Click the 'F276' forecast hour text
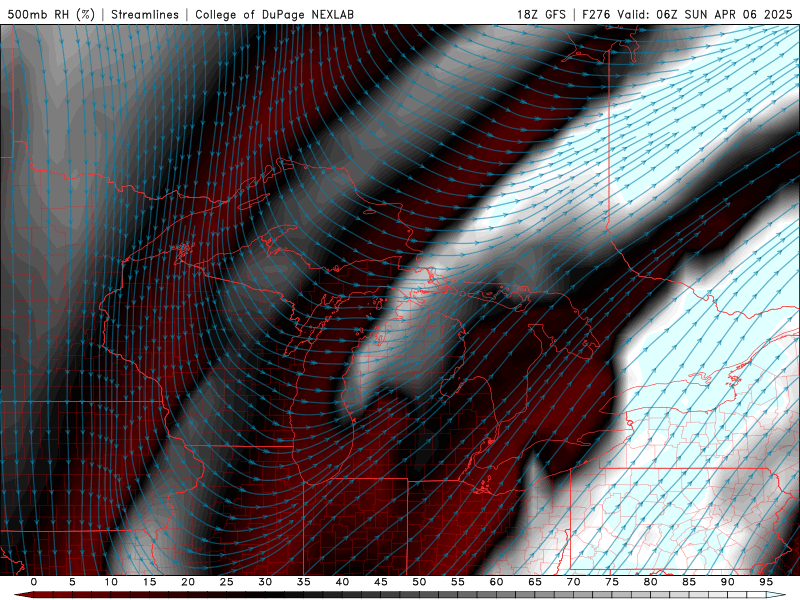This screenshot has width=800, height=600. tap(596, 14)
